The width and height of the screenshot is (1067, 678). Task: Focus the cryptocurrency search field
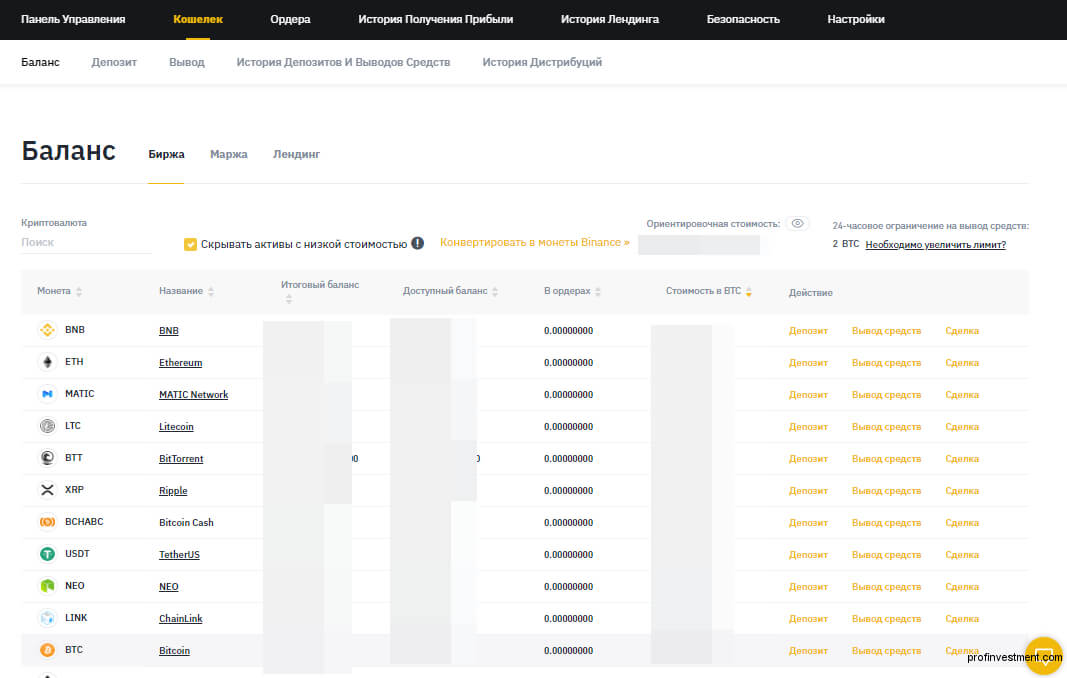pos(86,242)
